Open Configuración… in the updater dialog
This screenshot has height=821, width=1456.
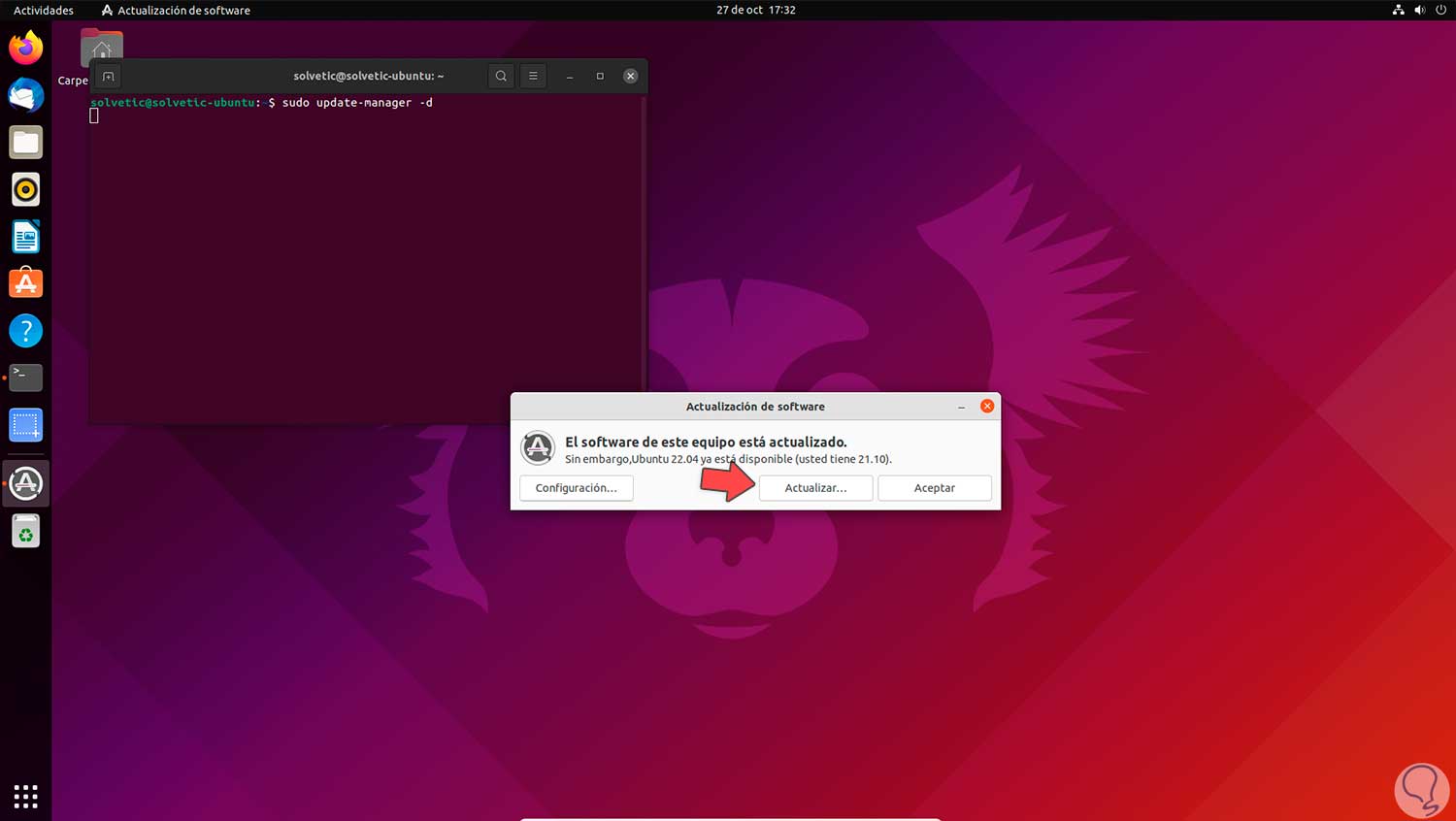[577, 488]
